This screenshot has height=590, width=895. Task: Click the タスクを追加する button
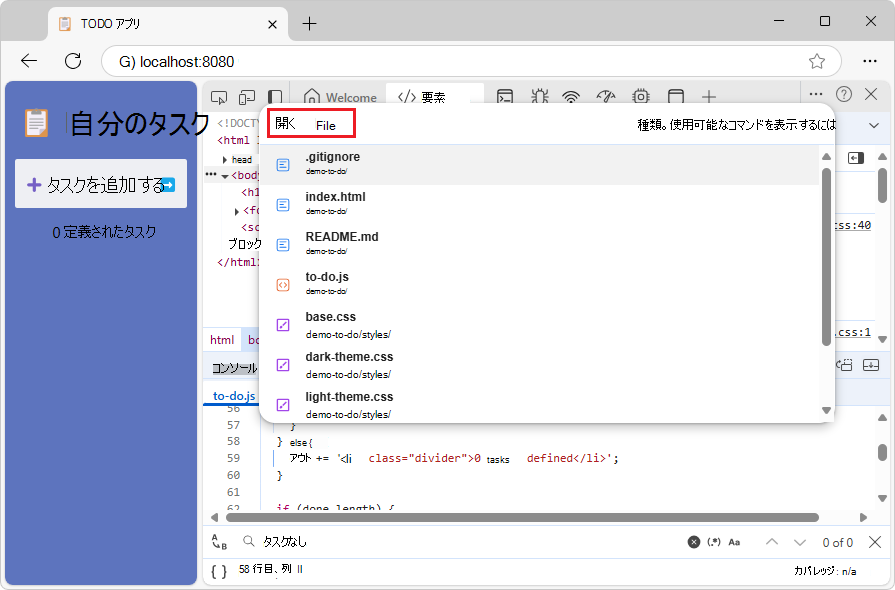[x=100, y=183]
